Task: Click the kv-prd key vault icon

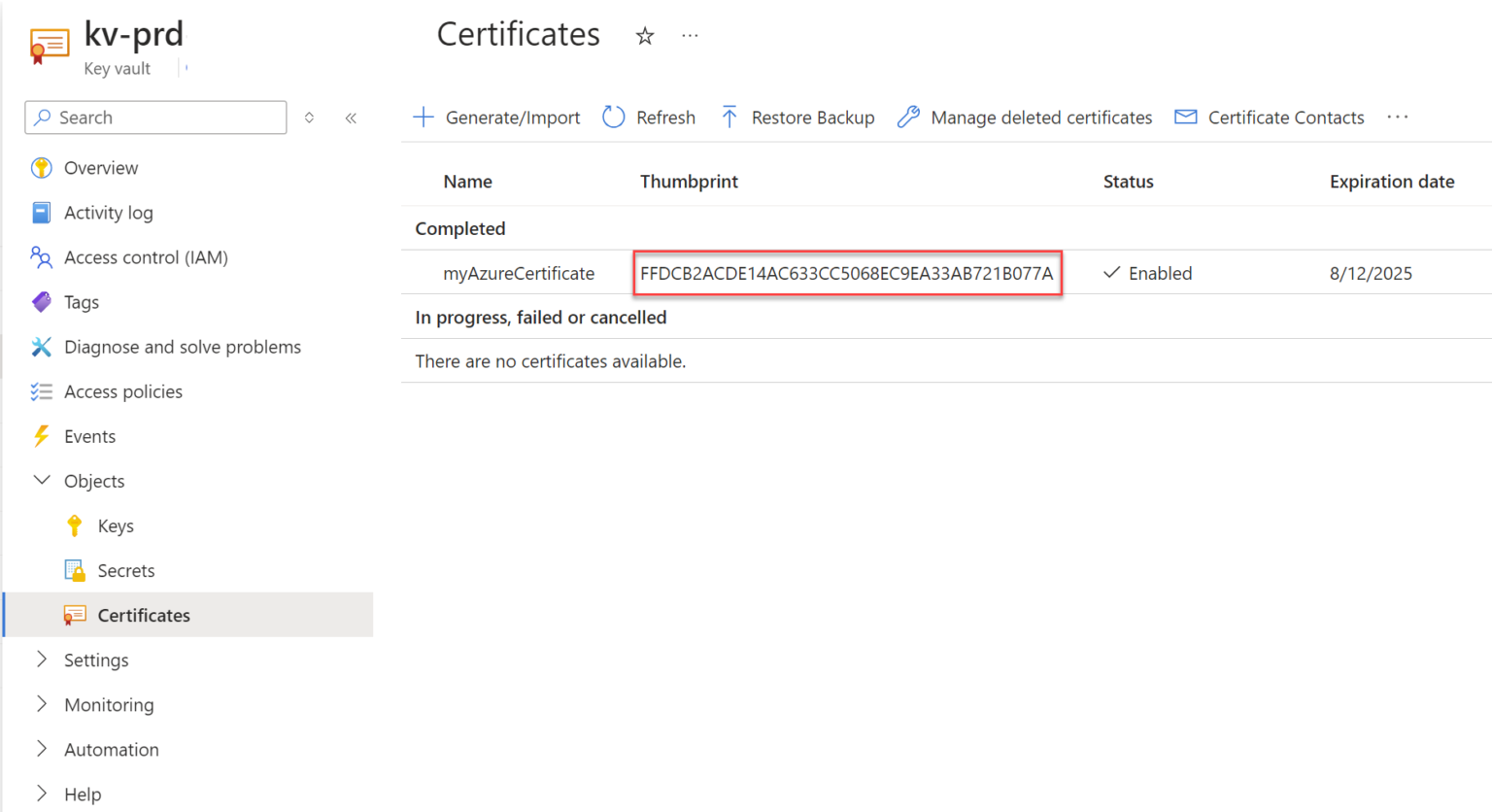Action: [x=49, y=46]
